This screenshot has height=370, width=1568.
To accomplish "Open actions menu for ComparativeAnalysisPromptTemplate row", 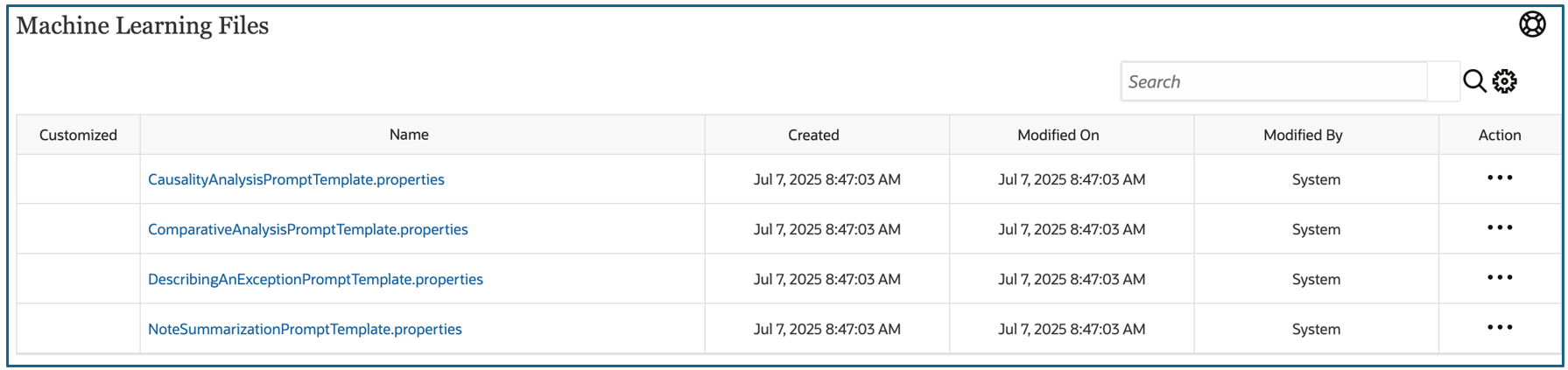I will [x=1500, y=228].
